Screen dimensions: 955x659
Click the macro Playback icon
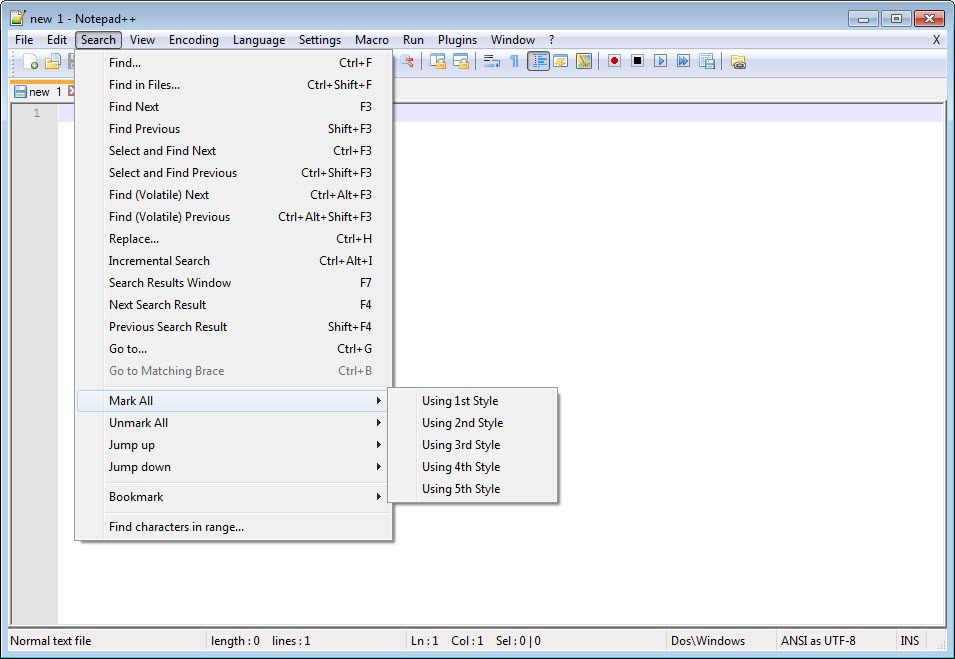(660, 61)
